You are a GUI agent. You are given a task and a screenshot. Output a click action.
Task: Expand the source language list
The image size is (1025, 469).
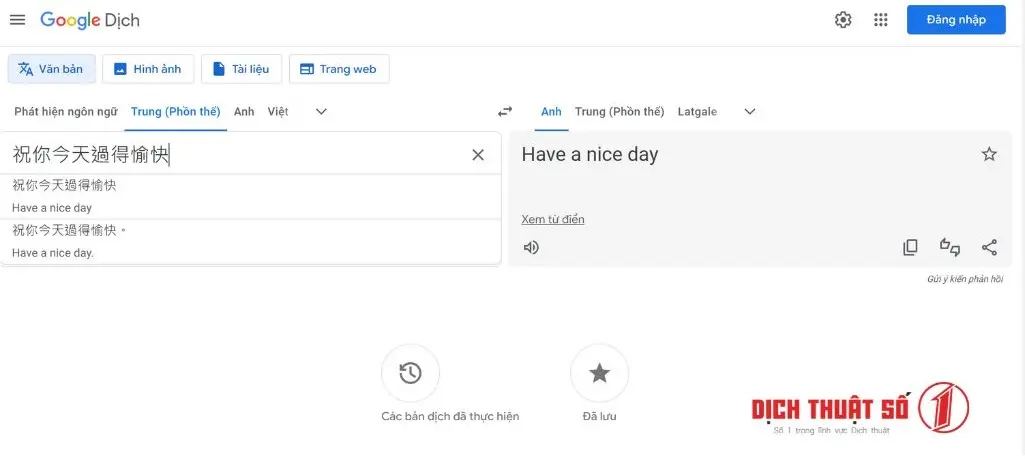click(x=321, y=112)
